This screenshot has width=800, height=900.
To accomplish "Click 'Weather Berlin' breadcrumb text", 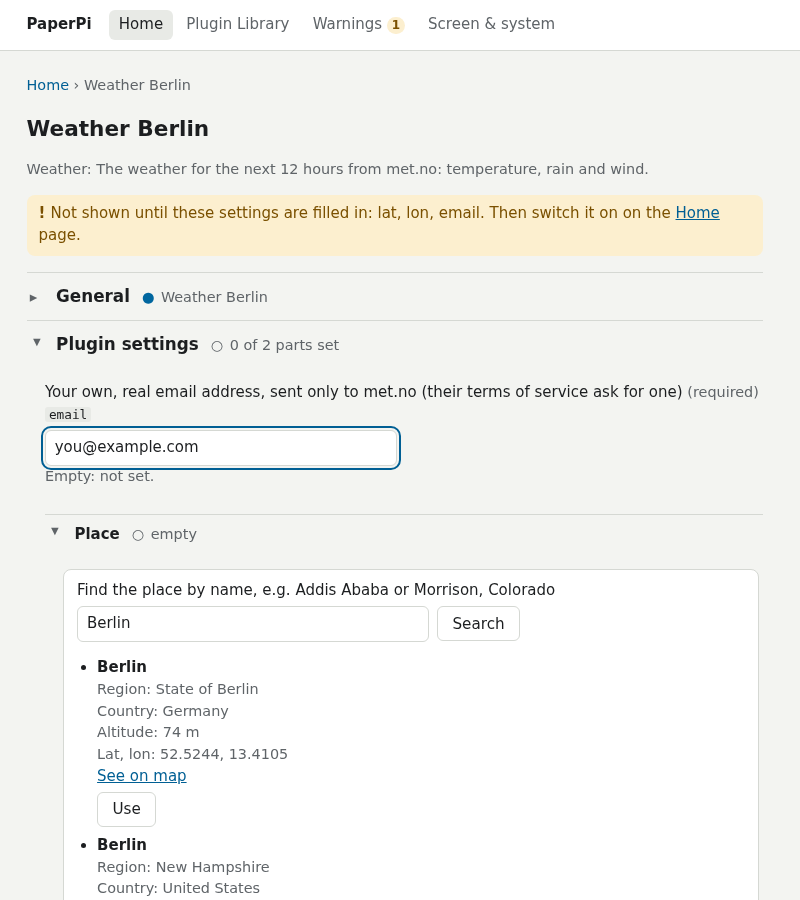I will coord(137,85).
